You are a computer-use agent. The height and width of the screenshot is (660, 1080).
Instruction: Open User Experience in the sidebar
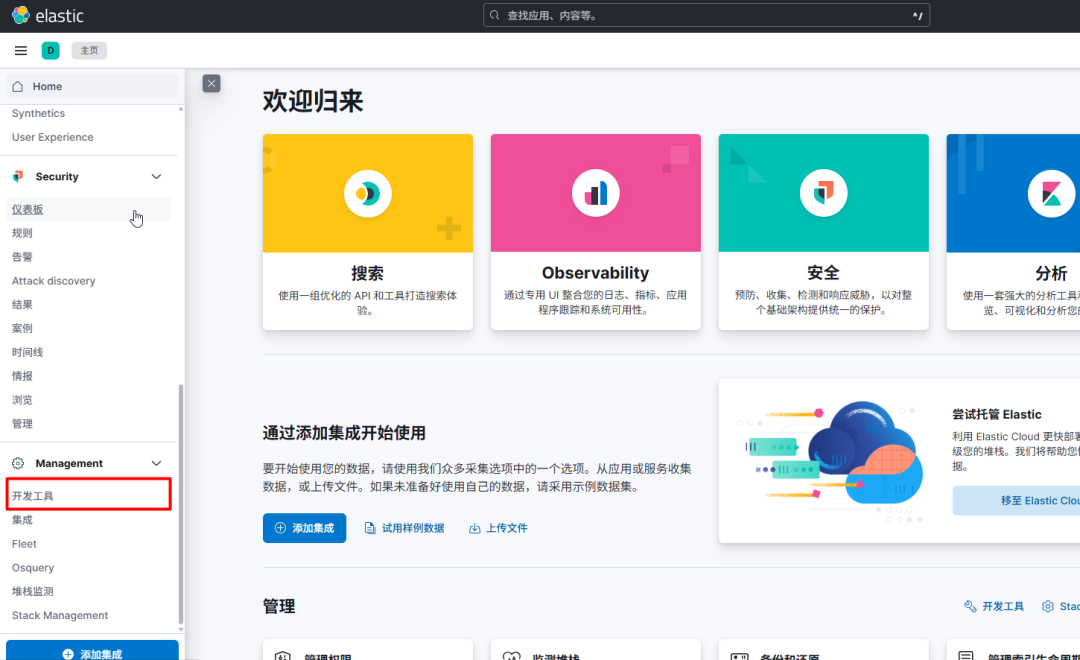[52, 137]
